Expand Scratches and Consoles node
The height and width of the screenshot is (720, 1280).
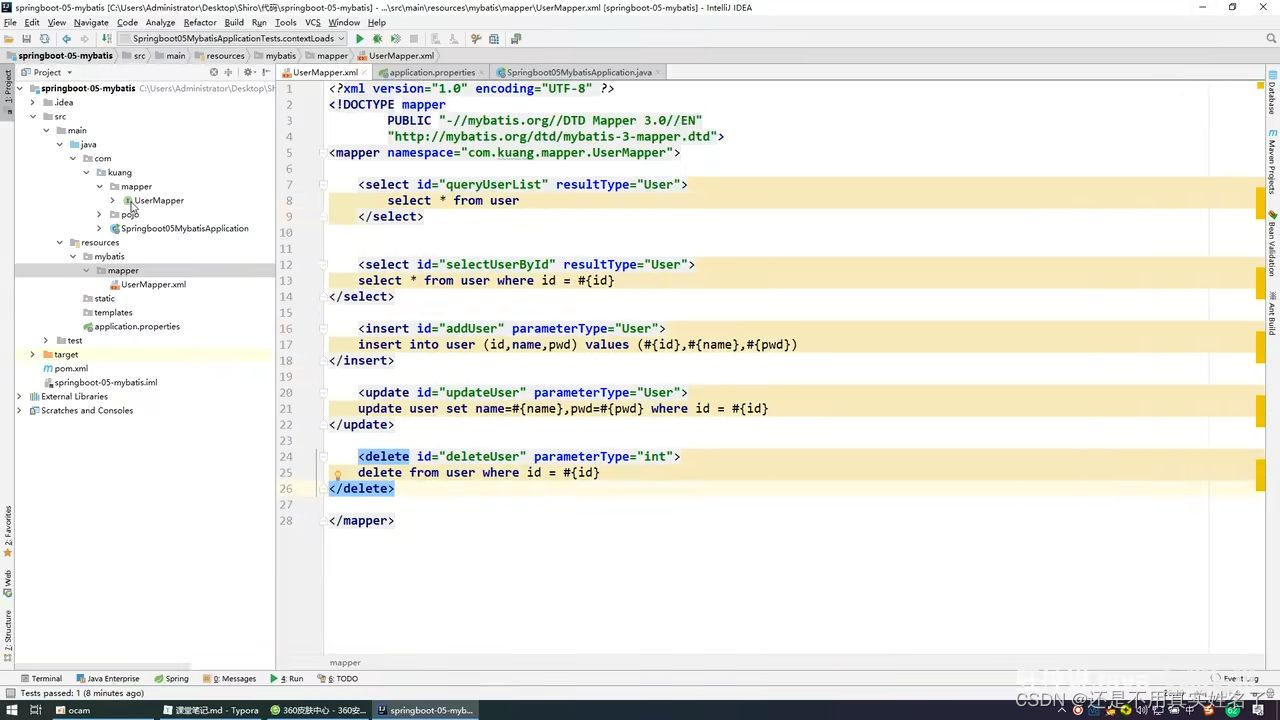[x=19, y=410]
